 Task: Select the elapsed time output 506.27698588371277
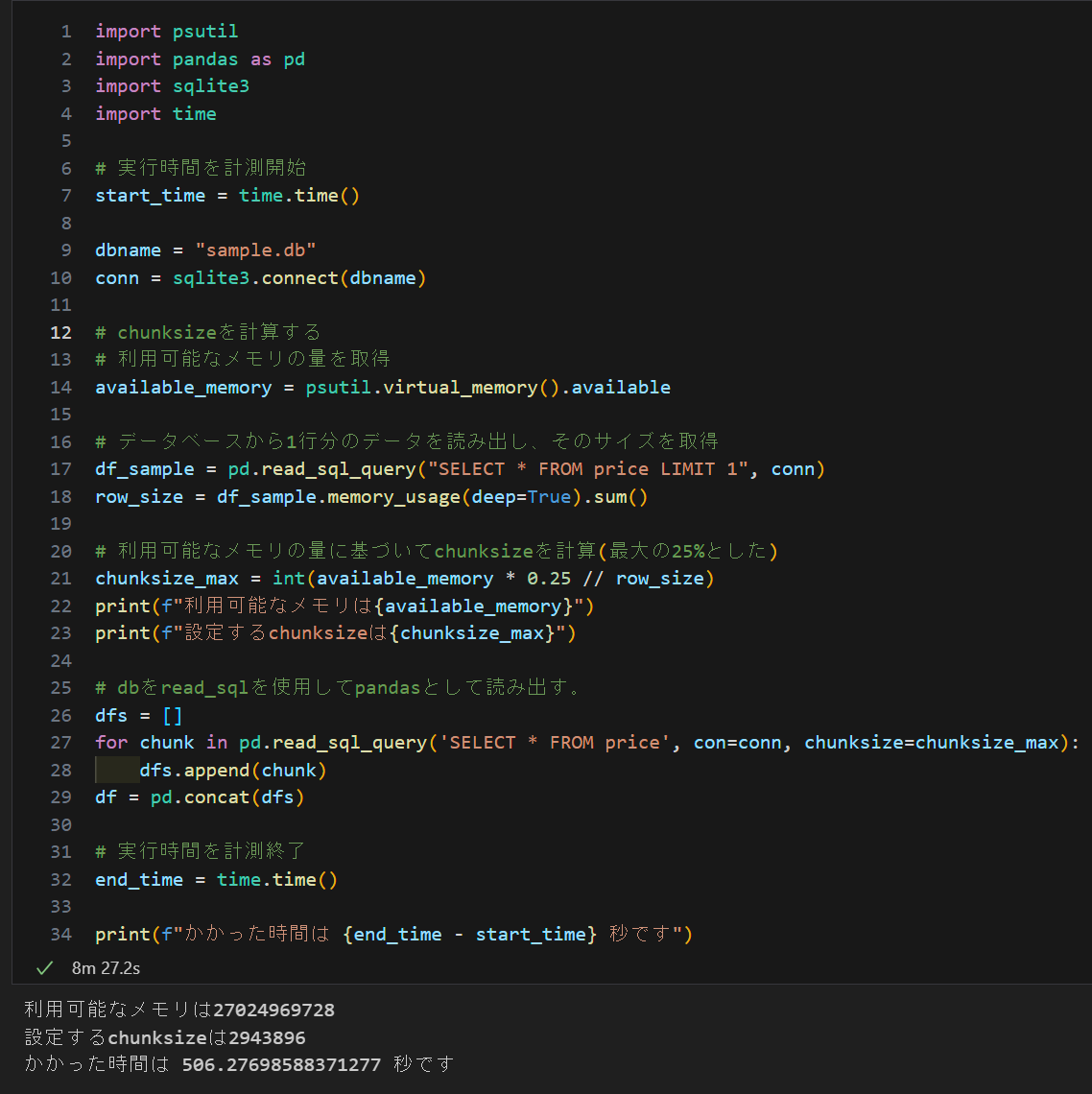click(x=281, y=1064)
